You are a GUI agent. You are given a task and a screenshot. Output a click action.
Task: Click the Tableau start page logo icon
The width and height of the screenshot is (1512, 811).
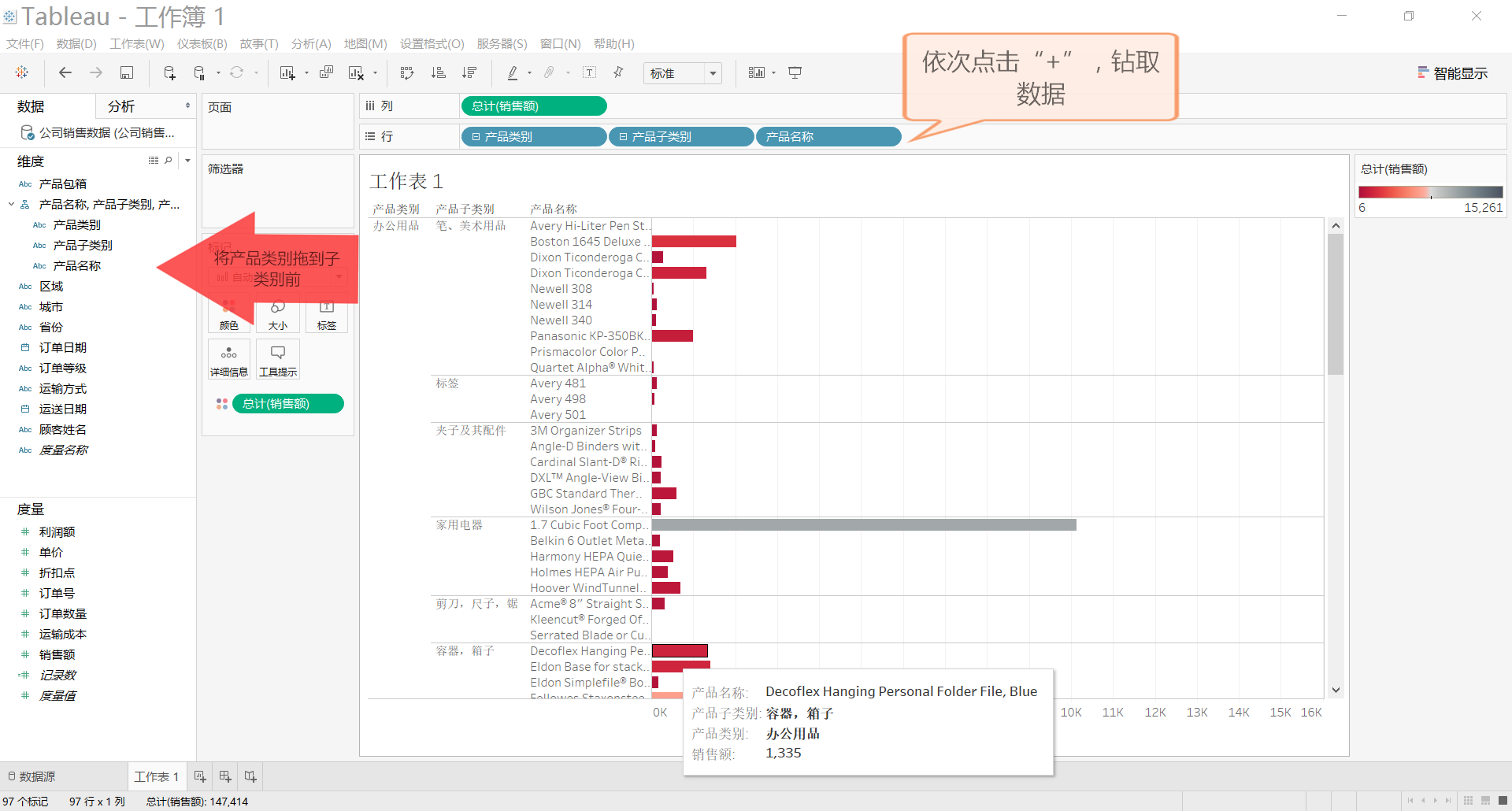[x=22, y=72]
